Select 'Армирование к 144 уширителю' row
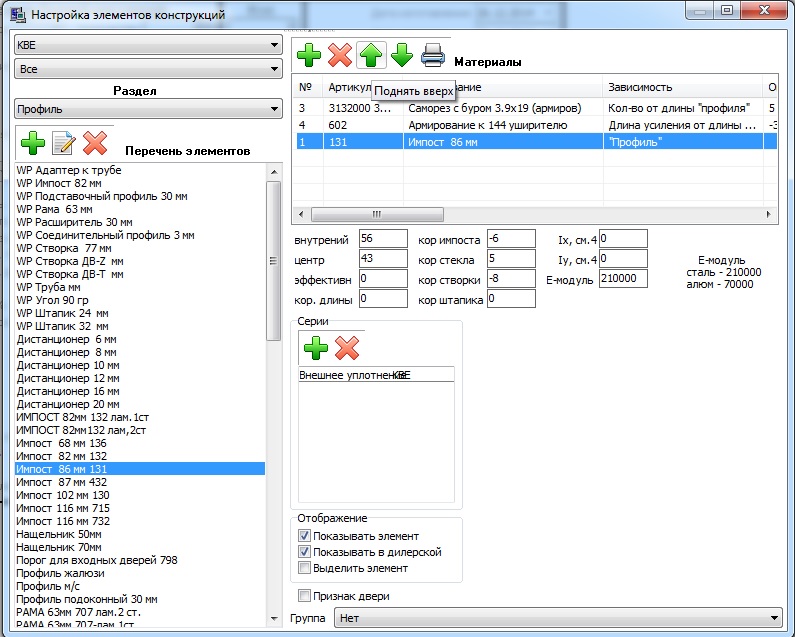 tap(536, 125)
